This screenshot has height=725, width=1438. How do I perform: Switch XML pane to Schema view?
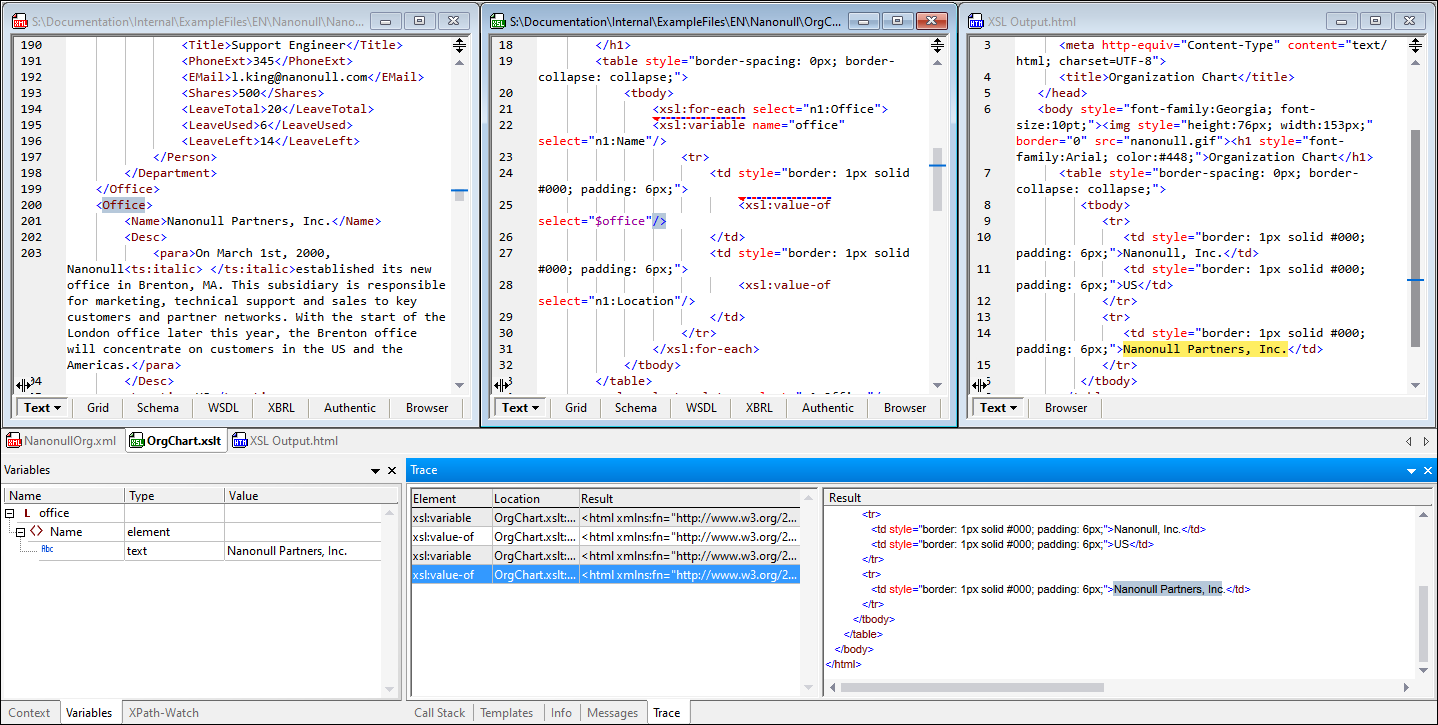tap(158, 407)
